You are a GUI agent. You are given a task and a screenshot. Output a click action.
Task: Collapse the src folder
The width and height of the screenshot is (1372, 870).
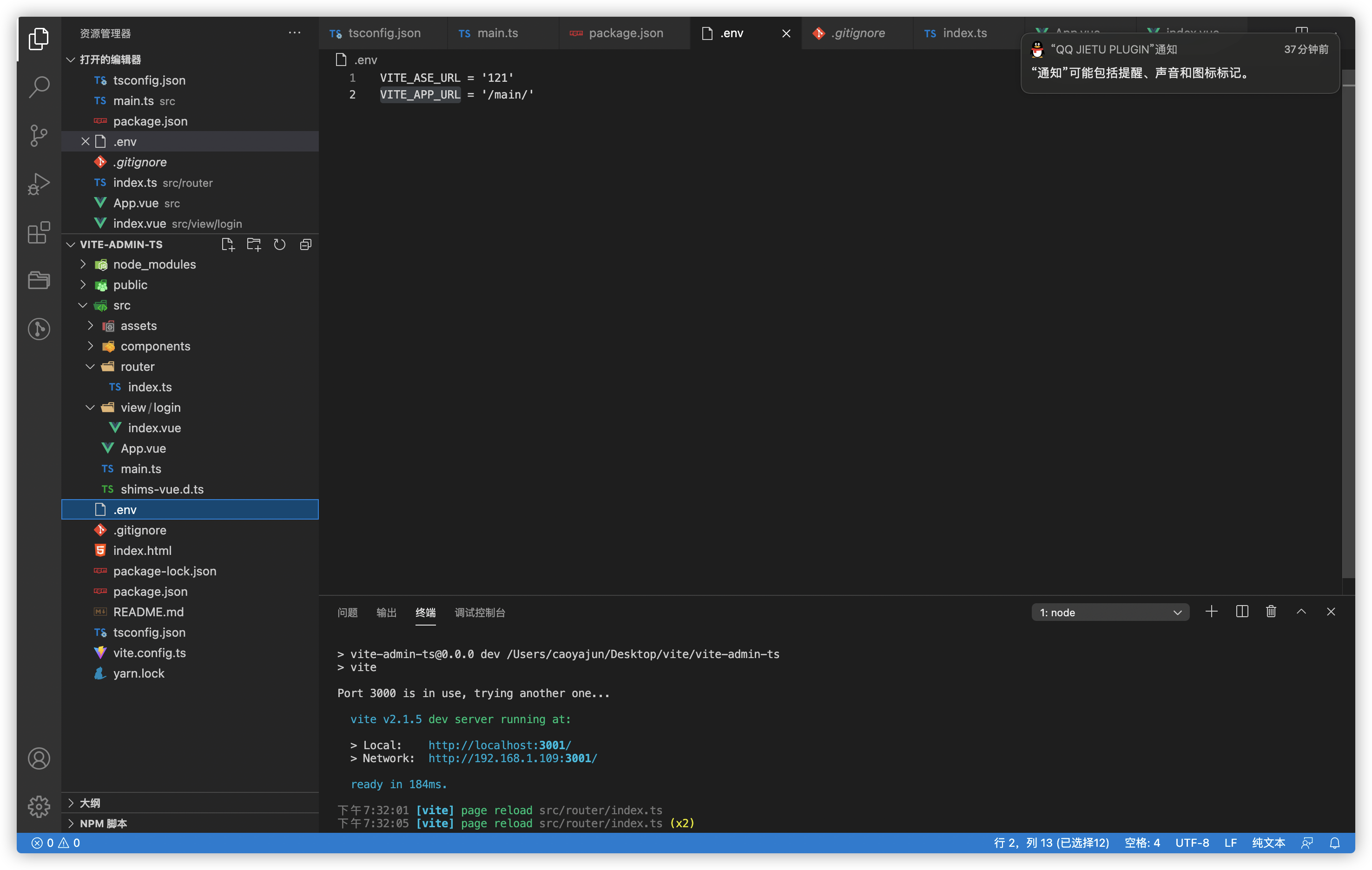(83, 305)
